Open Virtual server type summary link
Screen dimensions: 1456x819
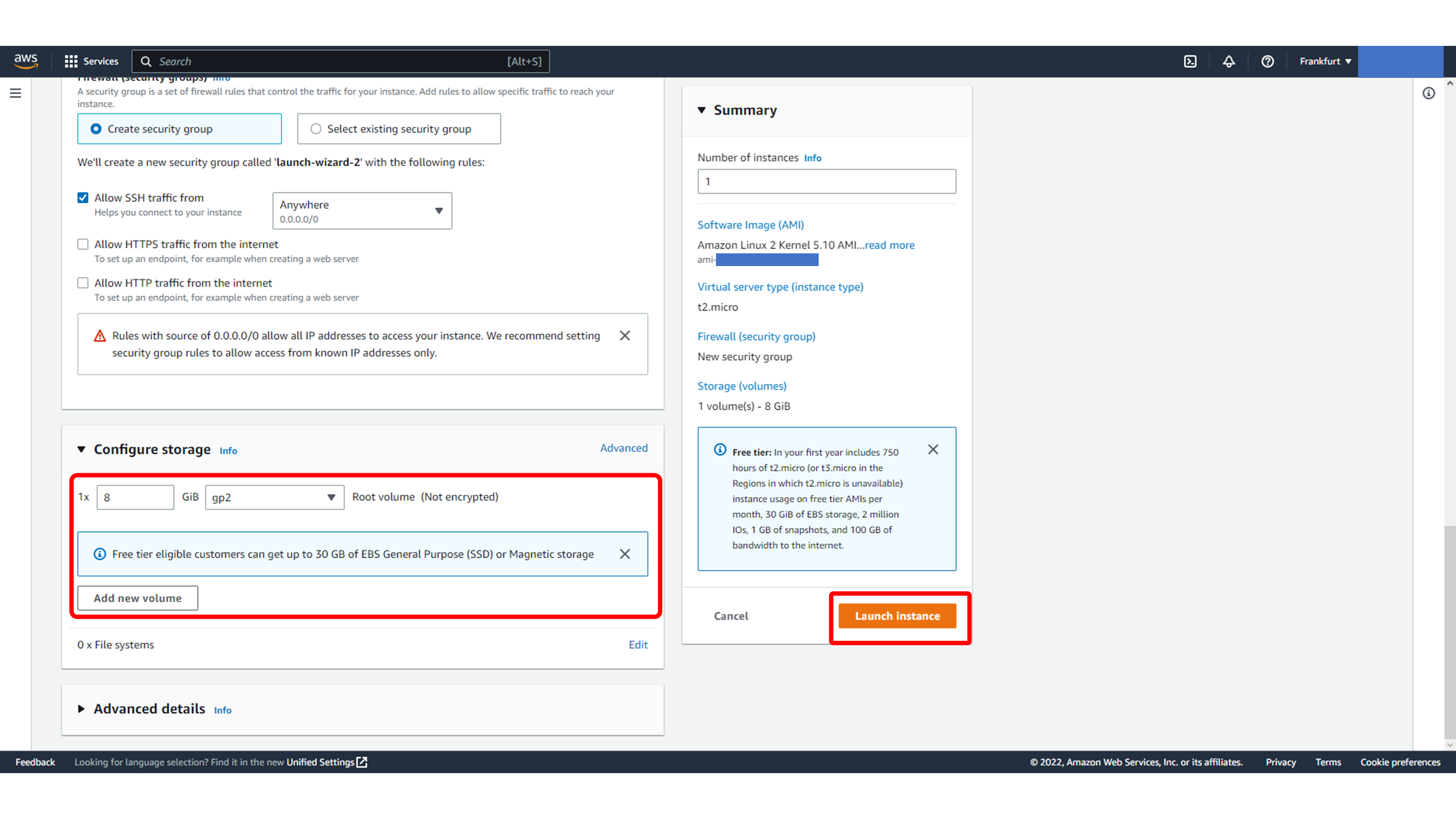(x=780, y=287)
